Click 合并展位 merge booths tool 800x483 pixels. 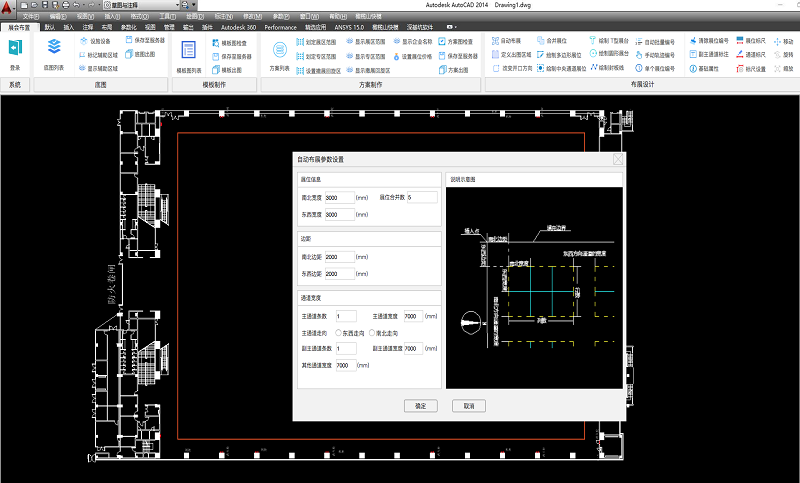pos(552,40)
